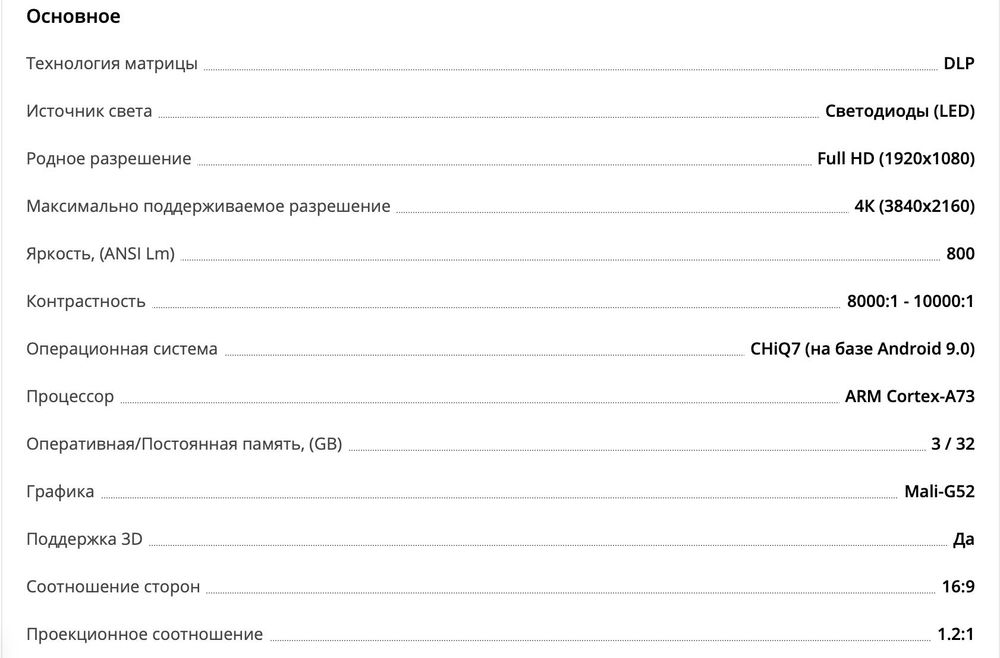Click the "Операционная система" label
Viewport: 1000px width, 658px height.
click(121, 349)
